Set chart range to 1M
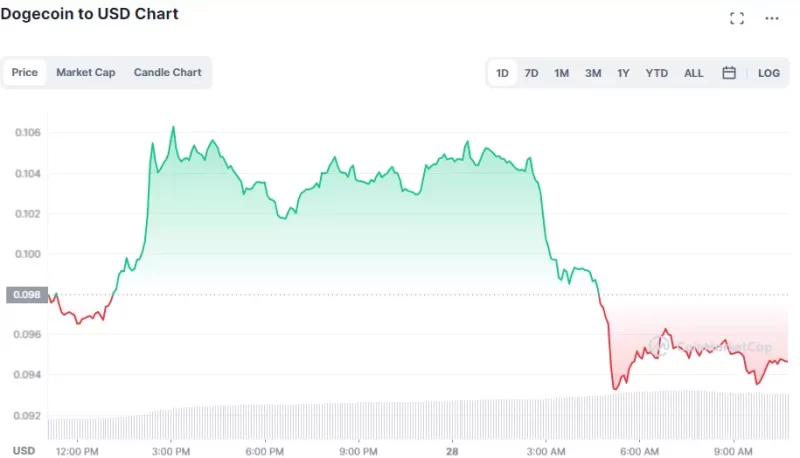The height and width of the screenshot is (458, 800). point(562,73)
